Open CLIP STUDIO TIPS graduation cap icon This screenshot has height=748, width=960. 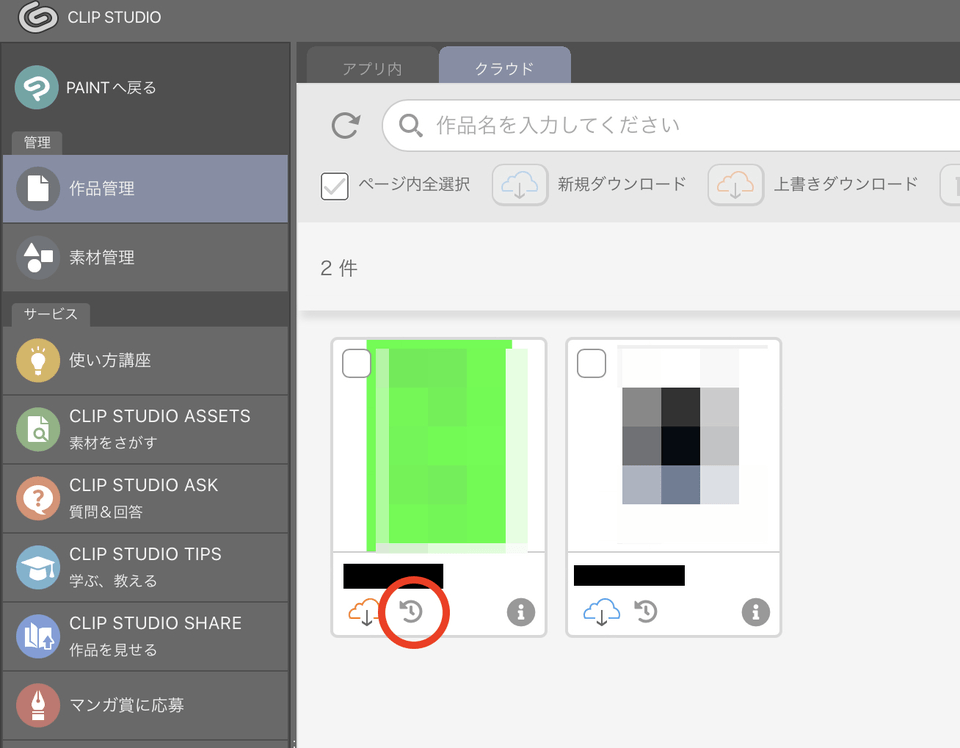click(x=38, y=567)
